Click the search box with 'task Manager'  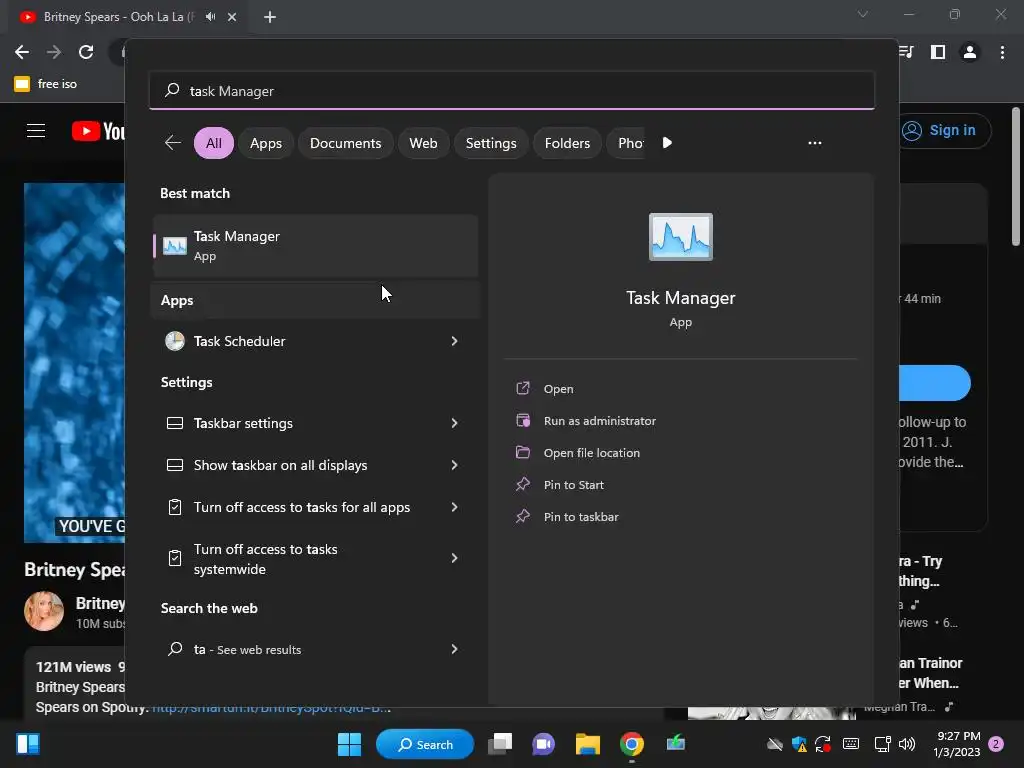click(x=511, y=91)
